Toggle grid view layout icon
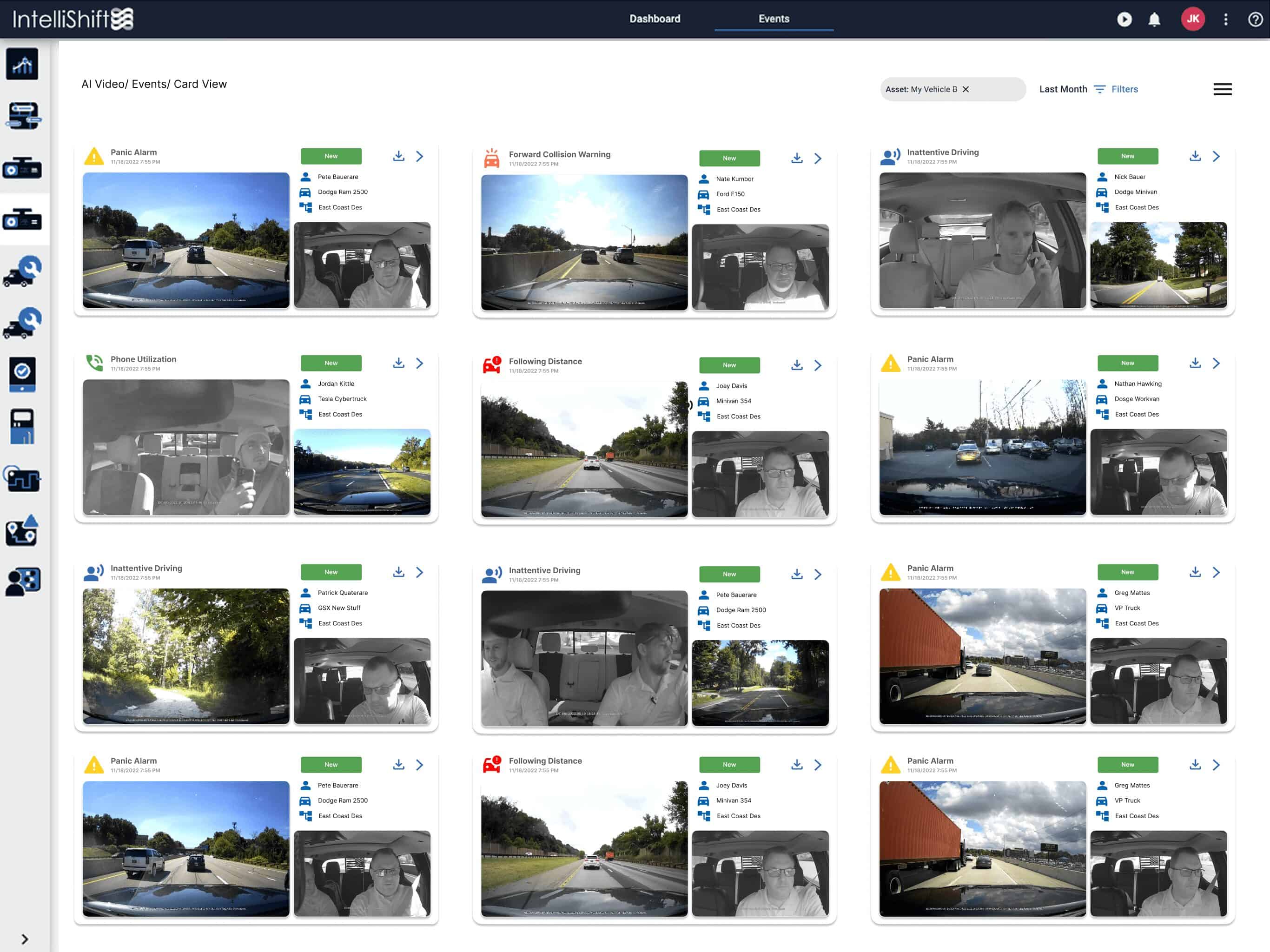 (1223, 89)
